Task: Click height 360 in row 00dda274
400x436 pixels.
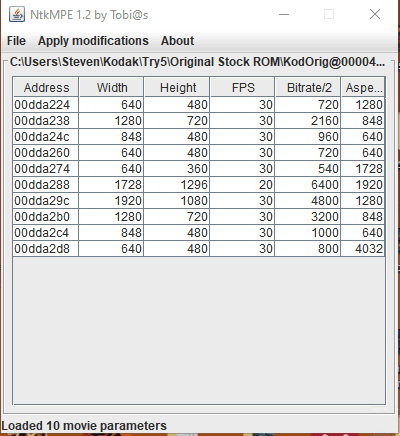Action: click(177, 169)
